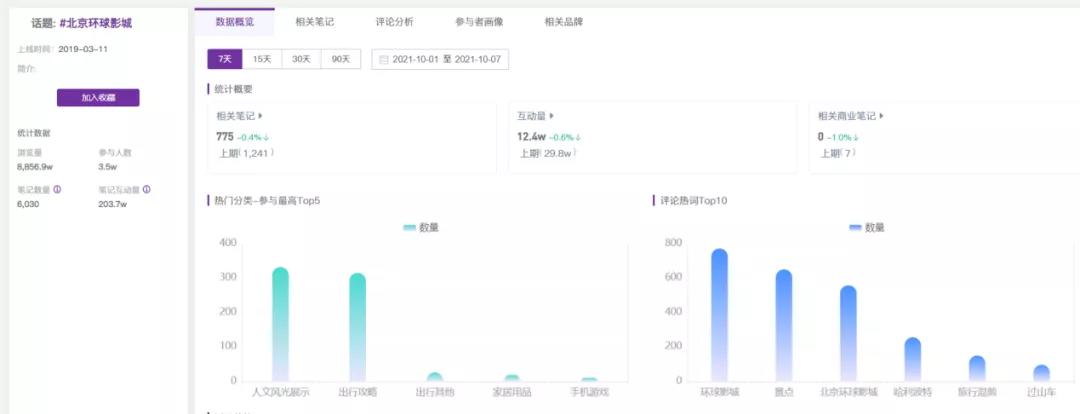Toggle the blue 数量 legend in Top10 chart
The image size is (1080, 414).
click(x=866, y=227)
